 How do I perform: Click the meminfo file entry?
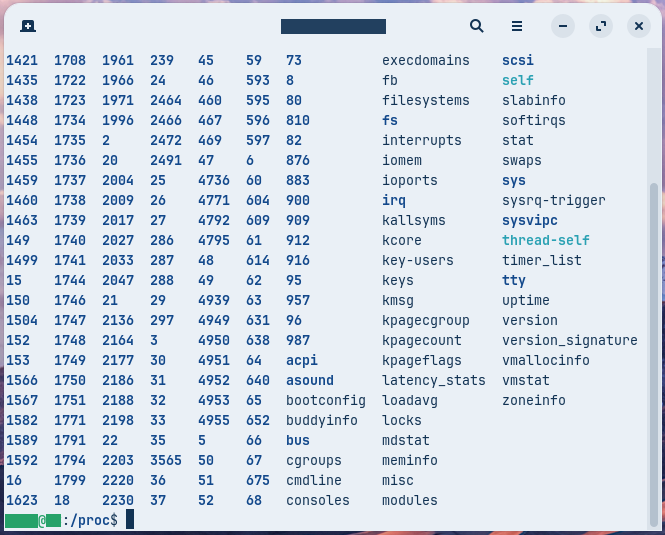coord(410,460)
